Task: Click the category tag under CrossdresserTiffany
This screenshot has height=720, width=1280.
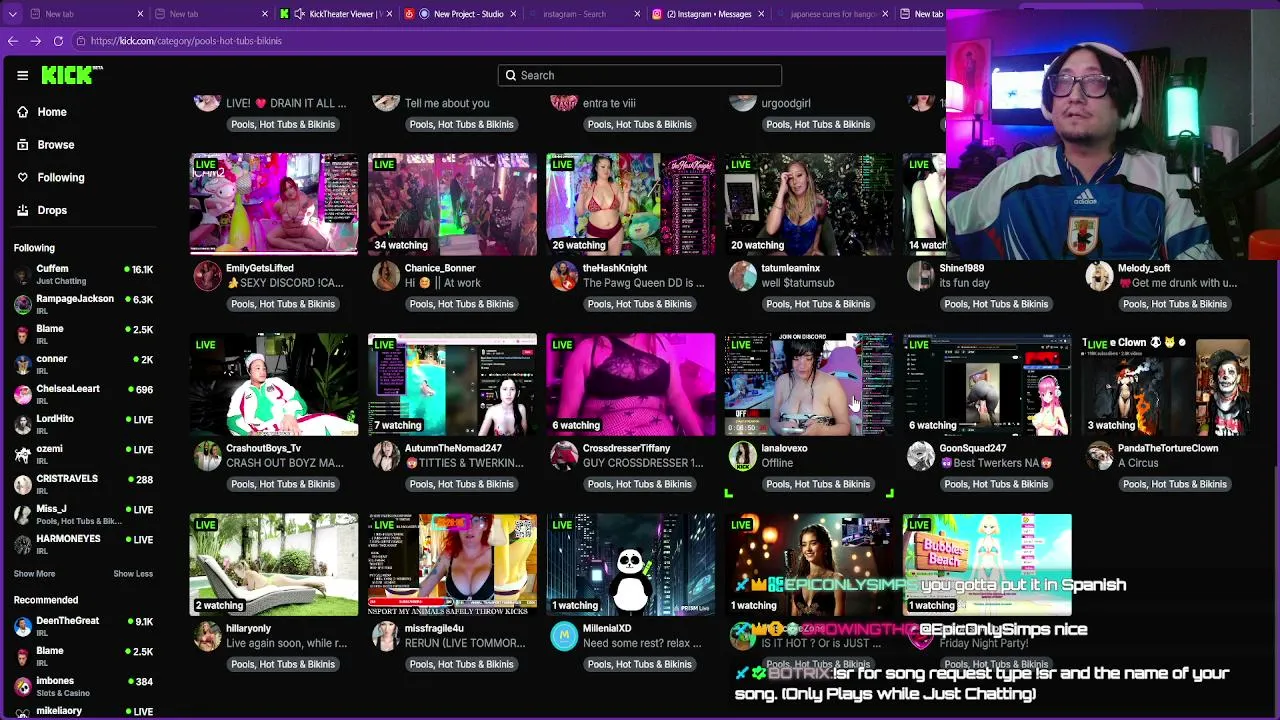Action: coord(640,484)
